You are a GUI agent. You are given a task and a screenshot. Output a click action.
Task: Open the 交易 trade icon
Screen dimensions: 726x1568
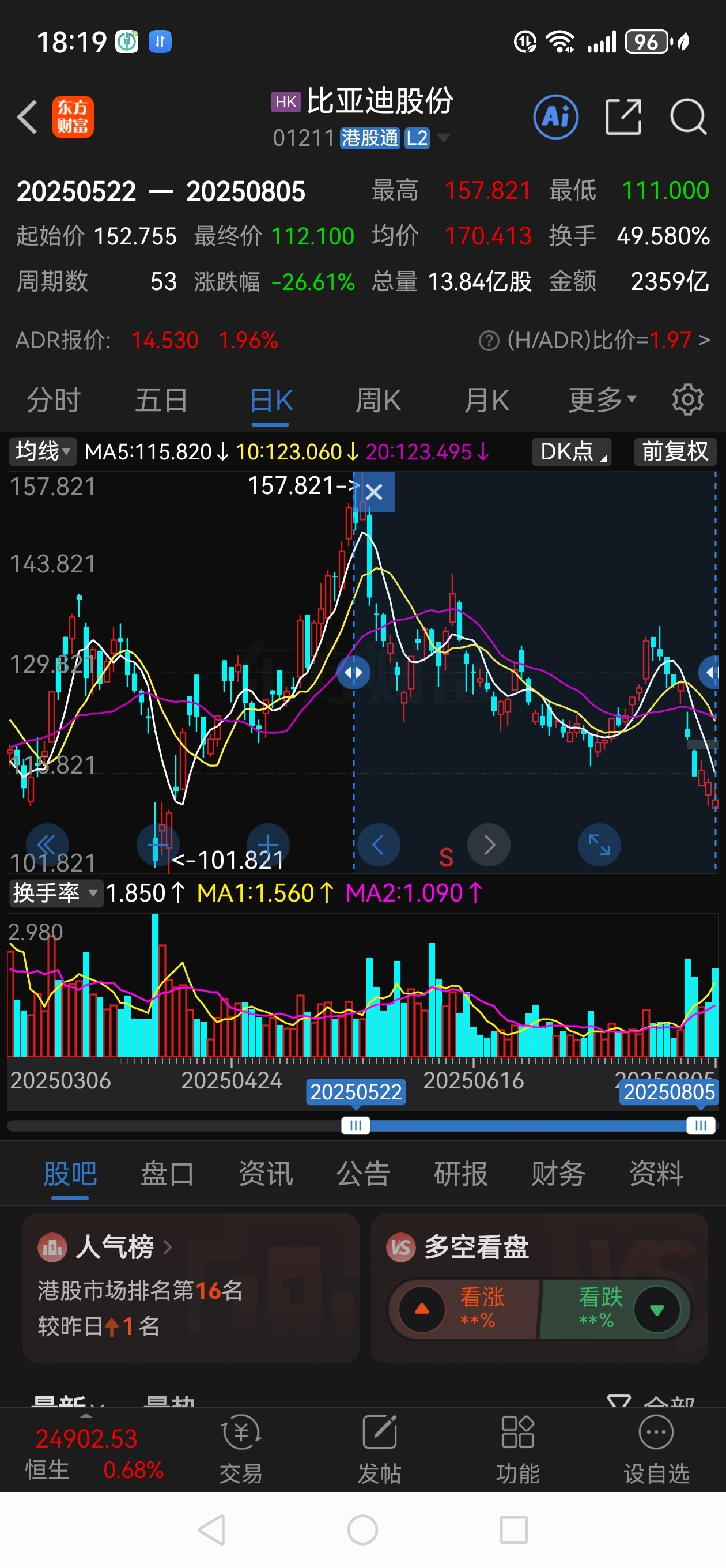tap(241, 1449)
